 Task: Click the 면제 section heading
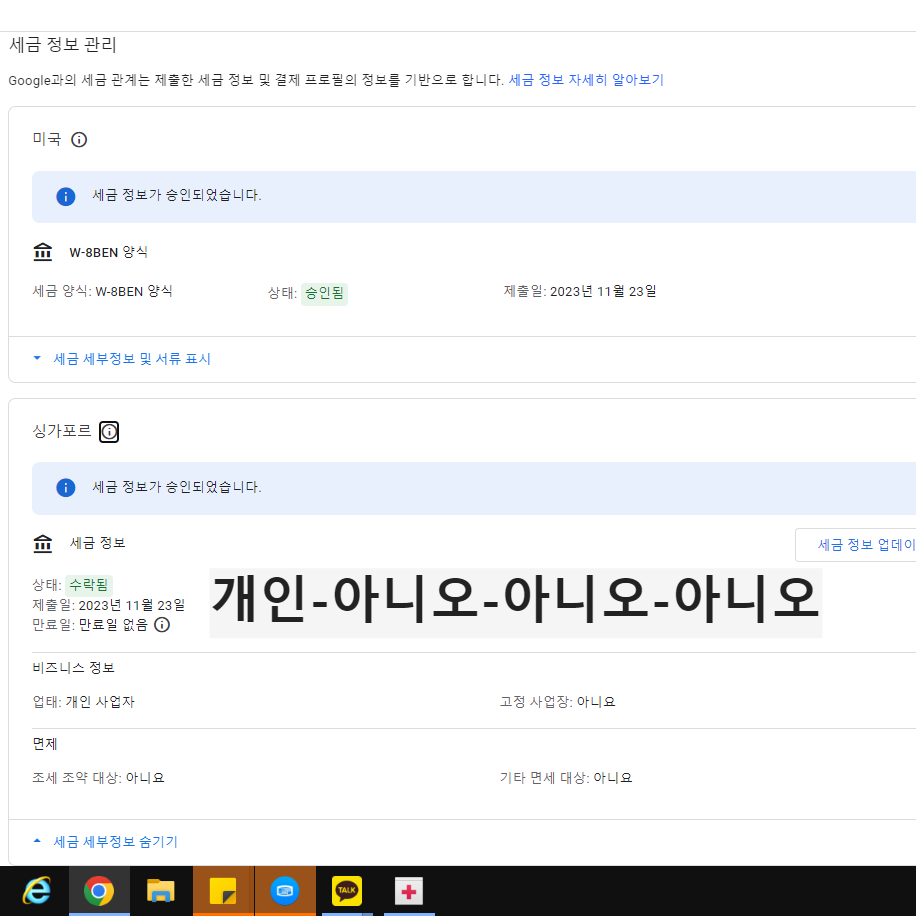45,744
